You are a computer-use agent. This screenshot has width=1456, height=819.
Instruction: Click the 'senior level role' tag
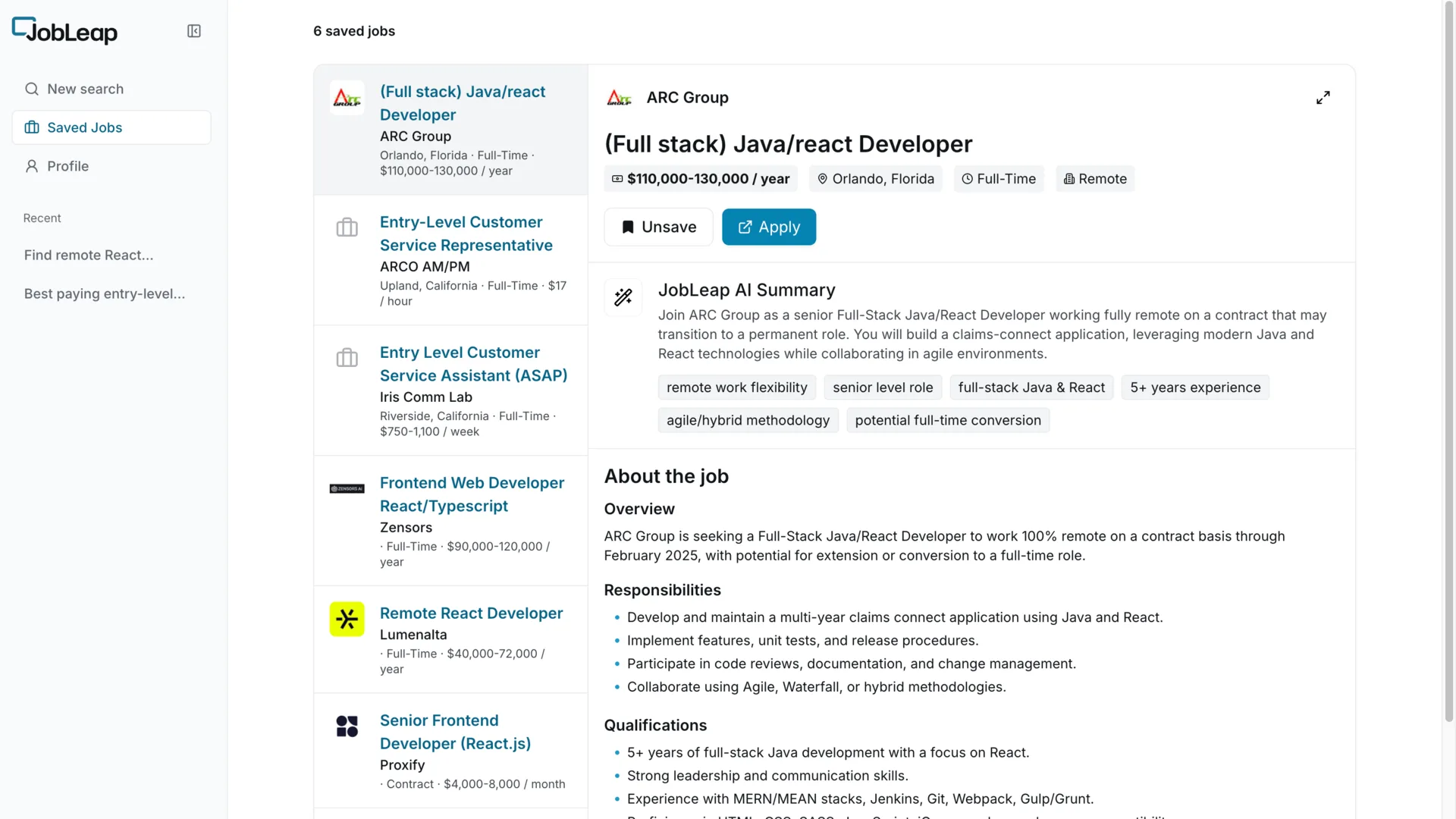click(883, 388)
